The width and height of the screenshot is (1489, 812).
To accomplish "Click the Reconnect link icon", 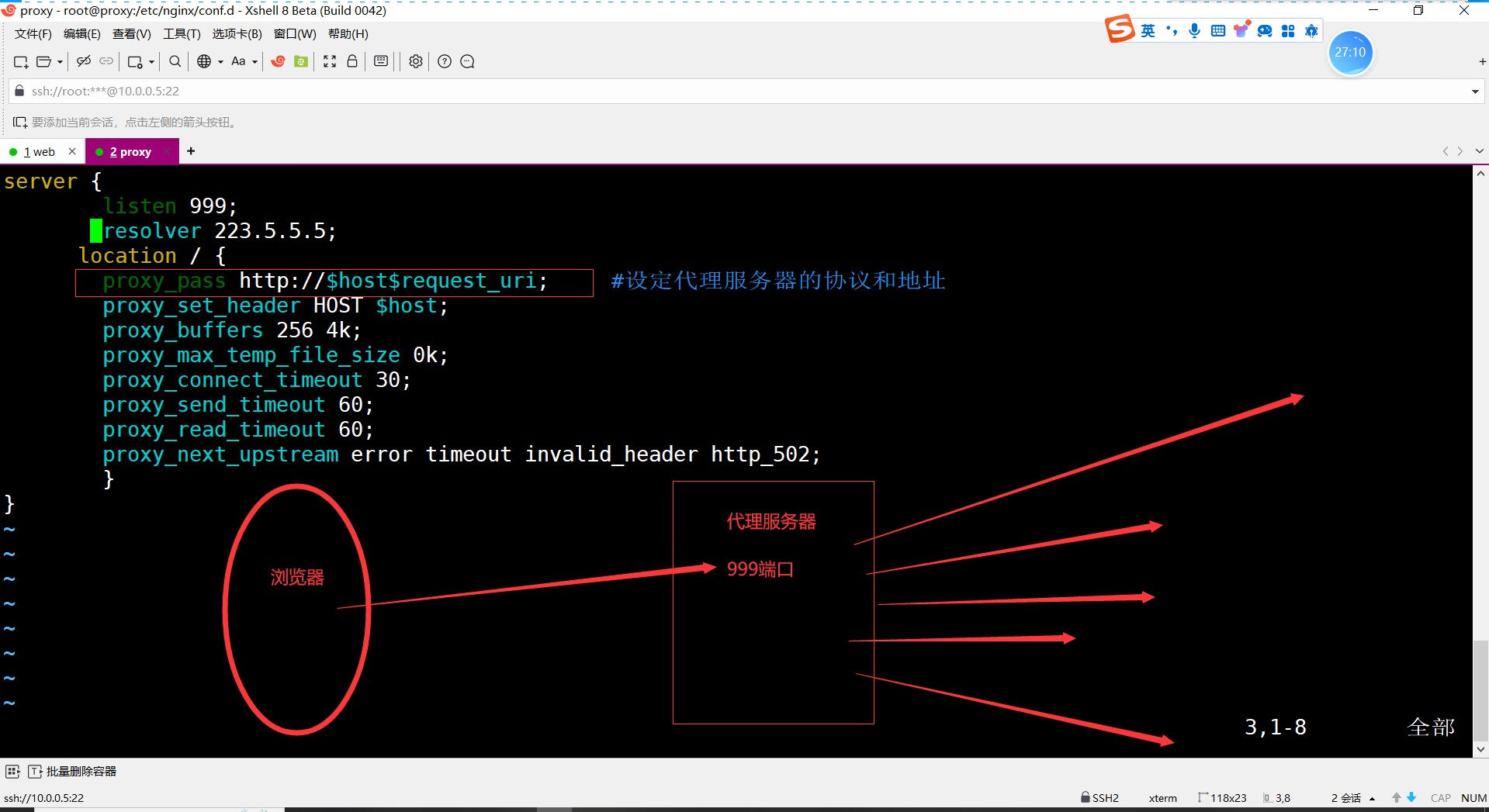I will click(x=106, y=61).
